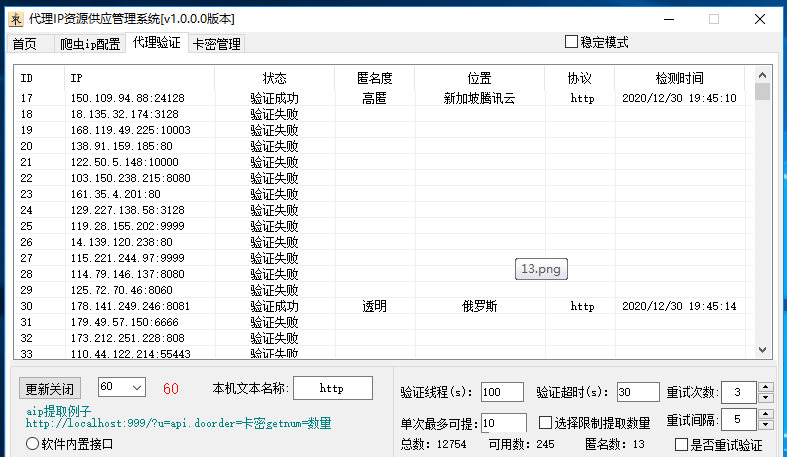The height and width of the screenshot is (457, 787).
Task: Click scrollbar down arrow of proxy list
Action: pos(762,350)
